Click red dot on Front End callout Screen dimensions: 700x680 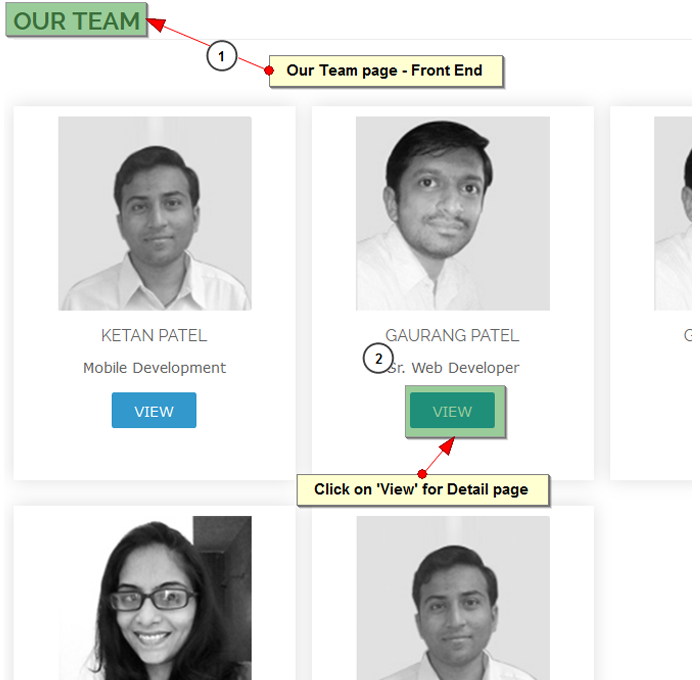tap(269, 70)
